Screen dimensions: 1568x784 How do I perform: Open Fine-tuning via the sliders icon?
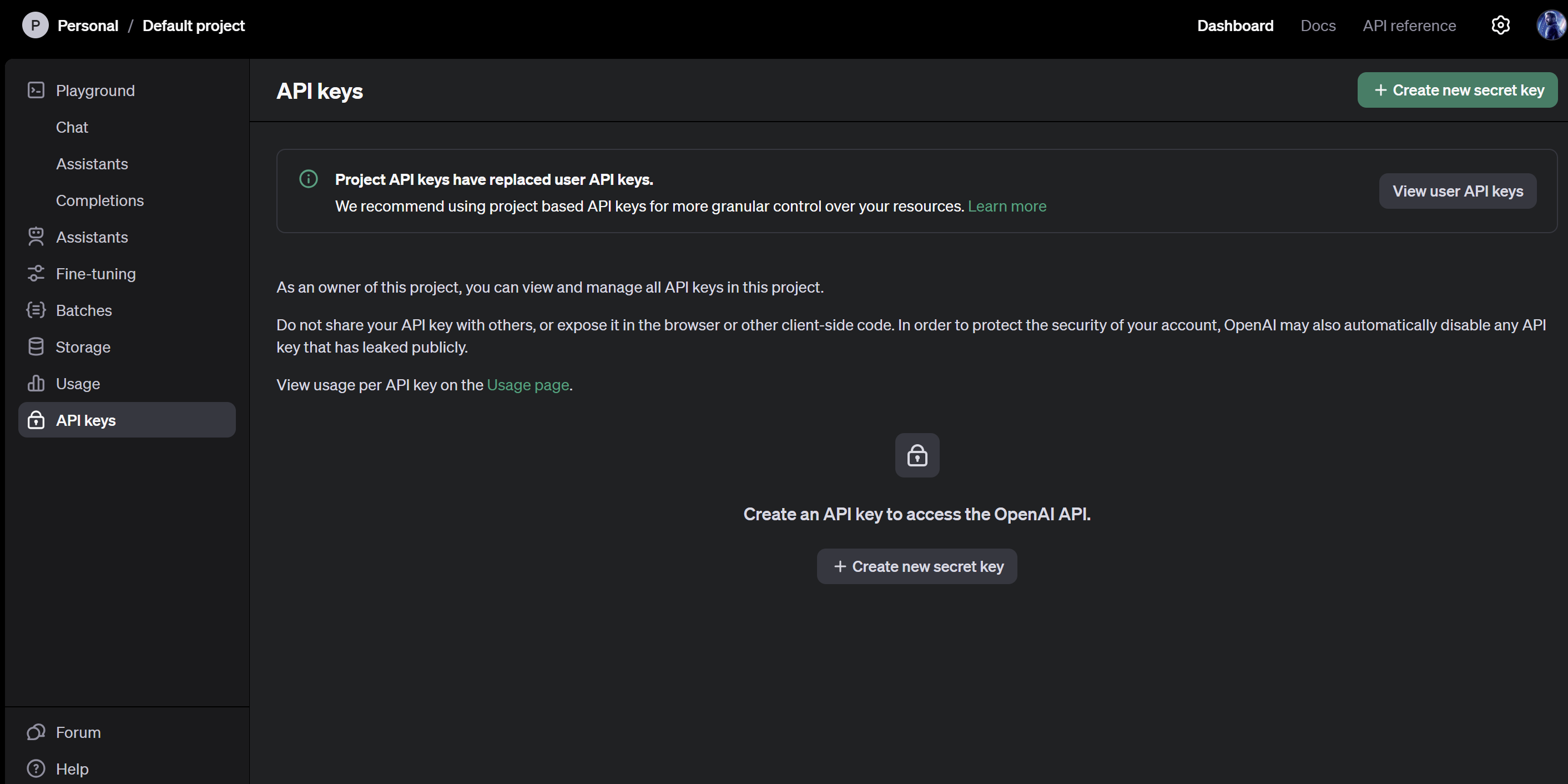point(36,273)
